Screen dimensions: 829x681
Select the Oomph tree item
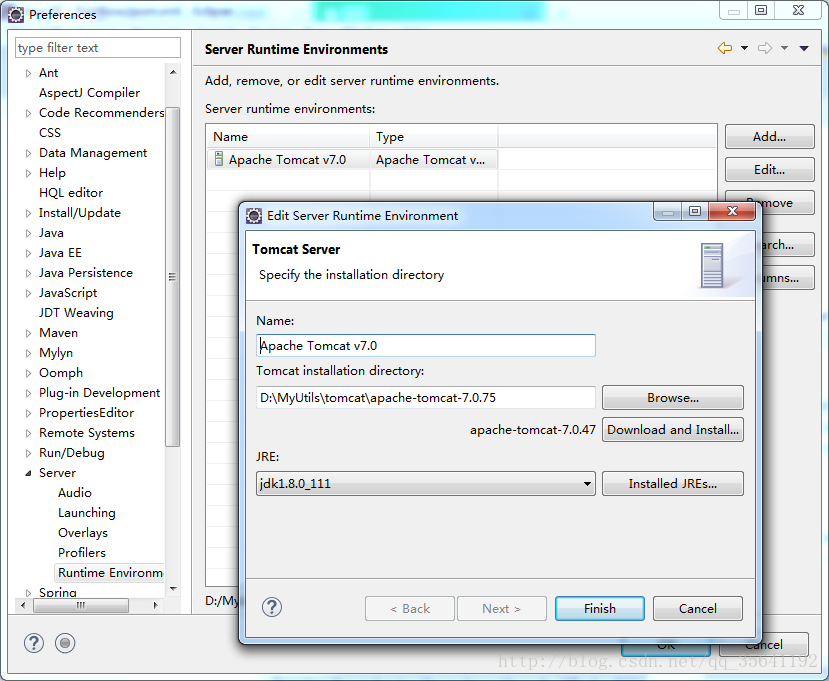[61, 373]
